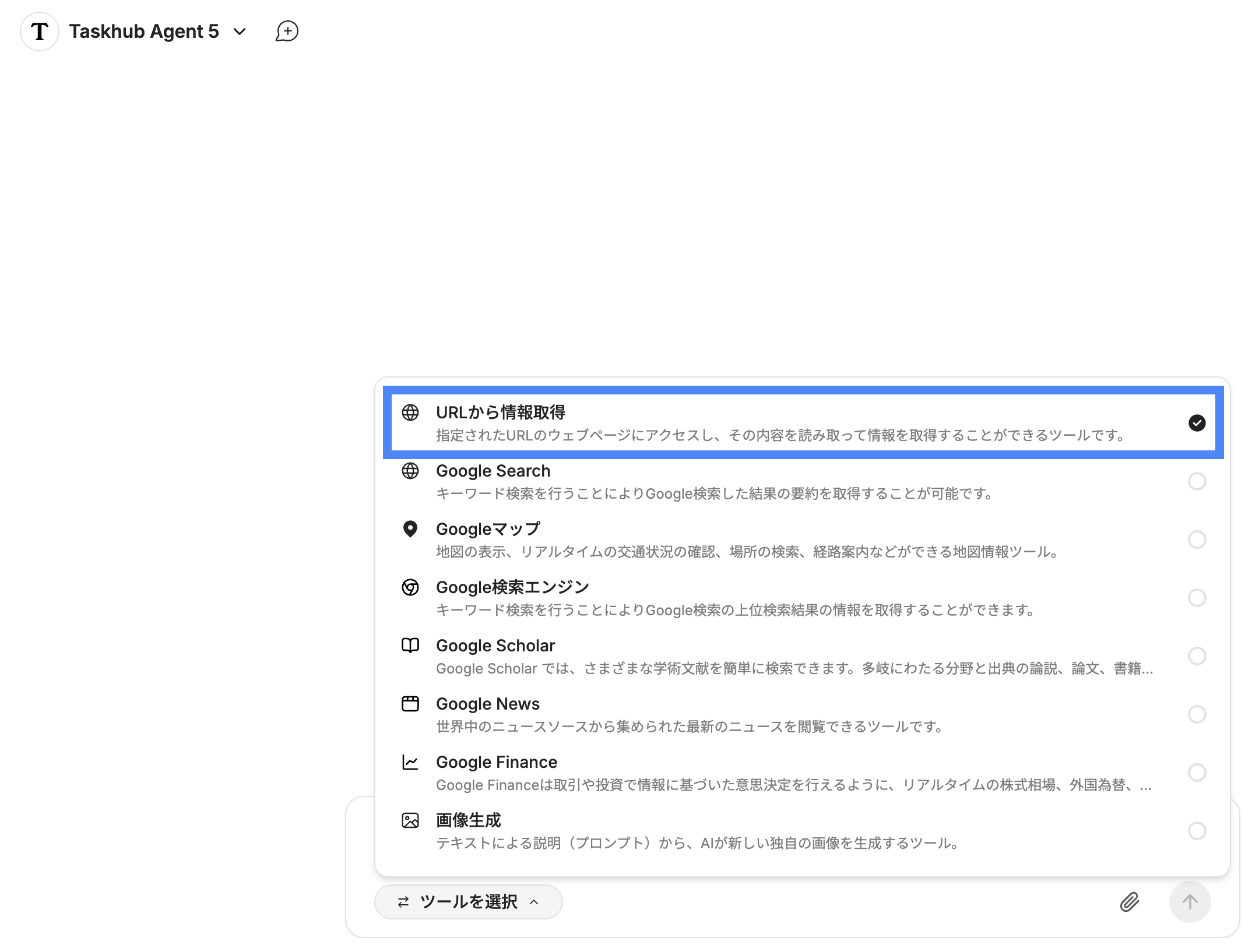Click the image generation picture icon
1259x952 pixels.
point(410,820)
